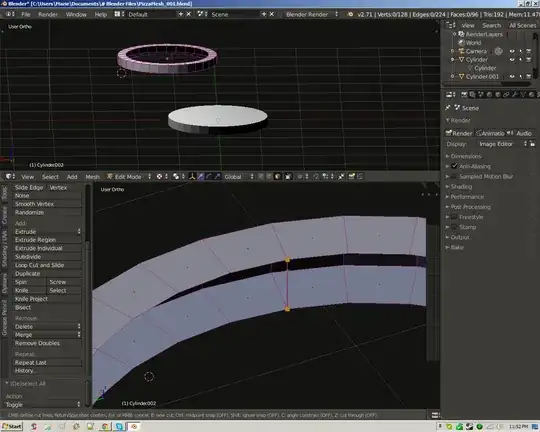Open the Mesh menu in viewport header
The width and height of the screenshot is (540, 432).
click(x=92, y=177)
